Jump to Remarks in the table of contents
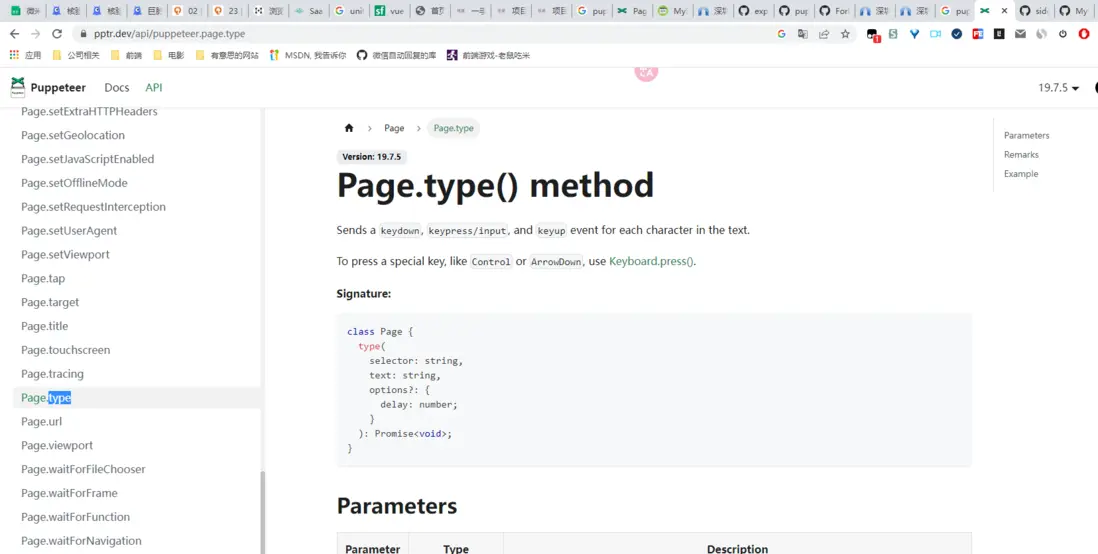Image resolution: width=1098 pixels, height=554 pixels. coord(1021,155)
